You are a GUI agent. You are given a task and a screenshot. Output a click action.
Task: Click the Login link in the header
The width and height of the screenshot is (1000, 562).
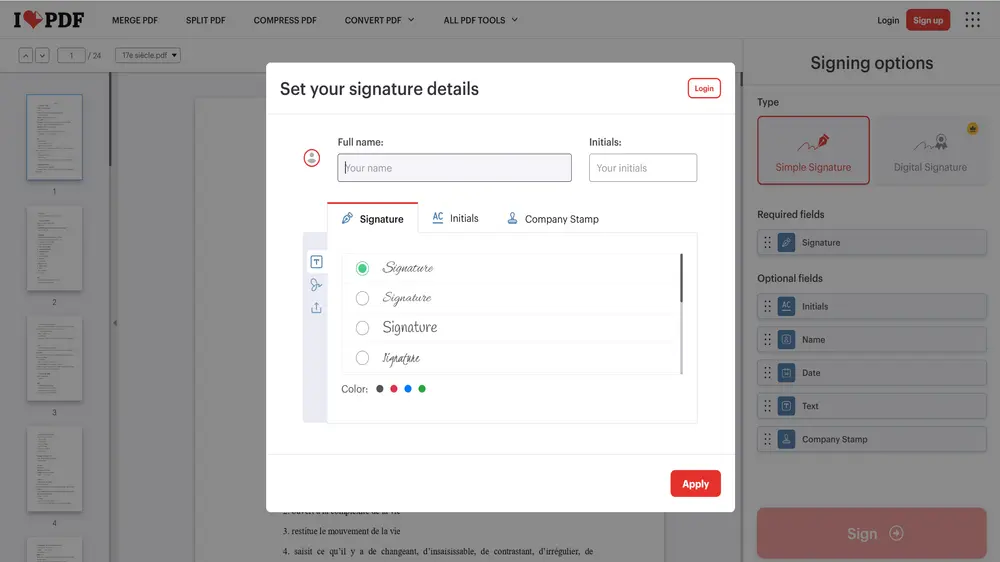(888, 20)
